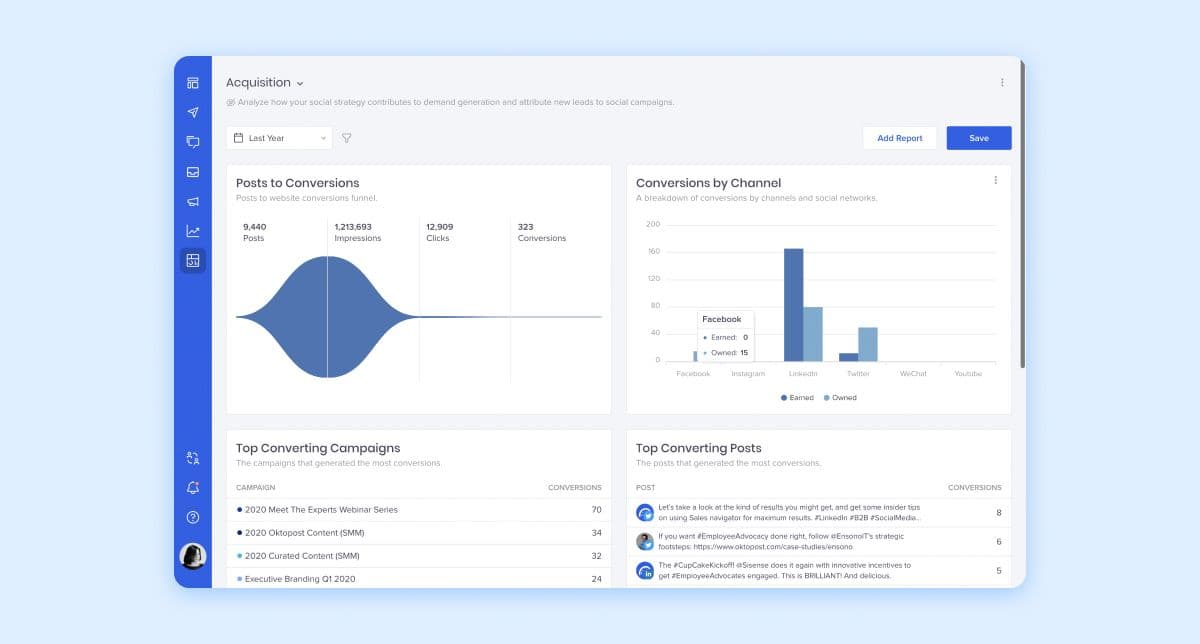The image size is (1200, 644).
Task: Open the people advocacy icon in sidebar
Action: [193, 458]
